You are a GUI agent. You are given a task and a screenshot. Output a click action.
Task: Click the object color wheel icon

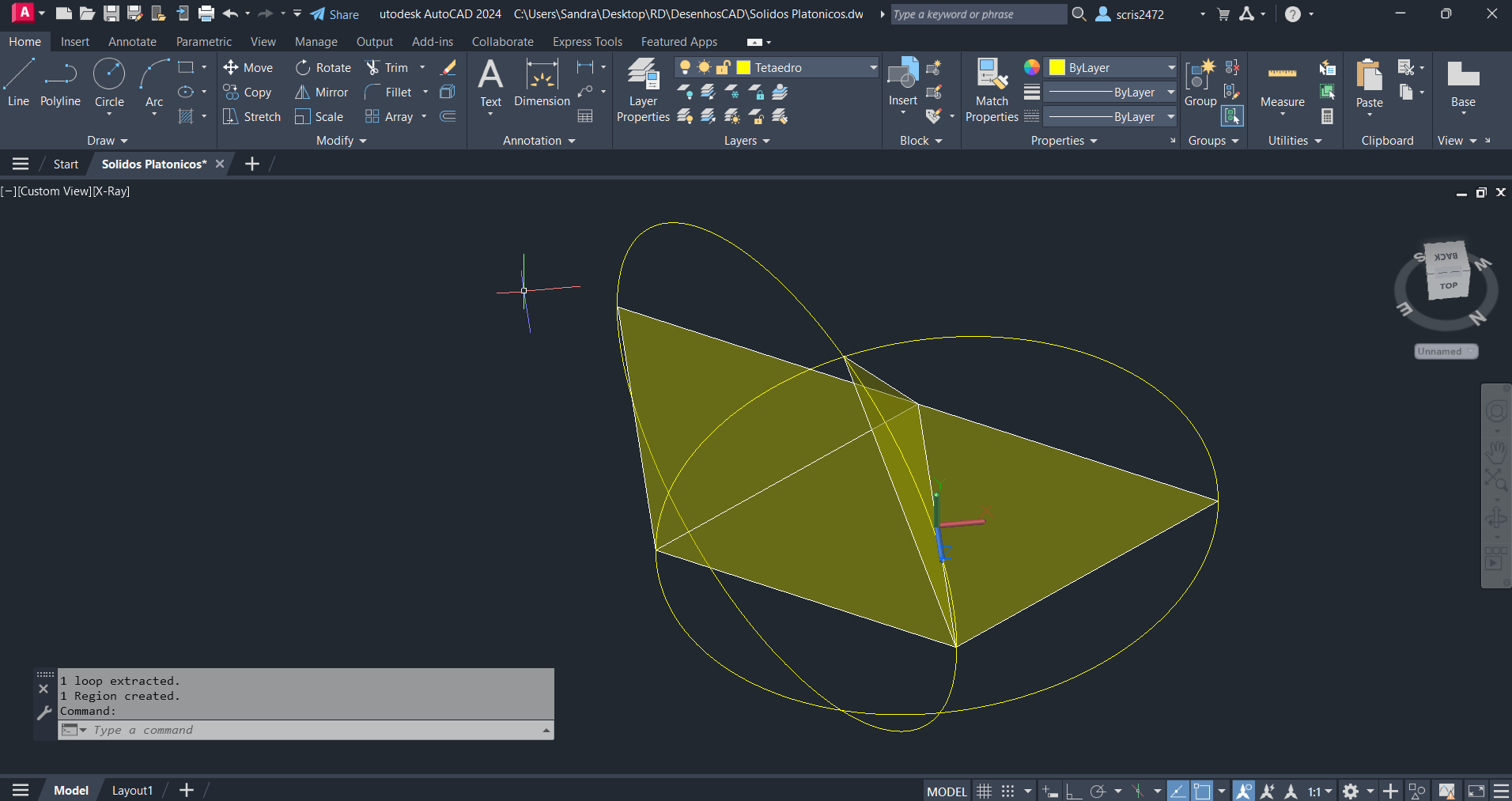point(1032,67)
